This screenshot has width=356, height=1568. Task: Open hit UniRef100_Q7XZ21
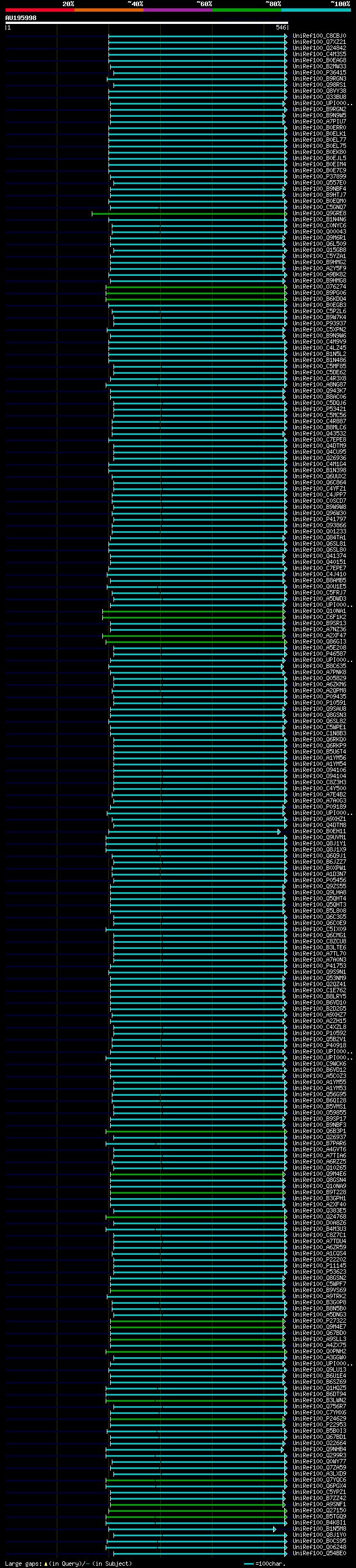pos(319,42)
